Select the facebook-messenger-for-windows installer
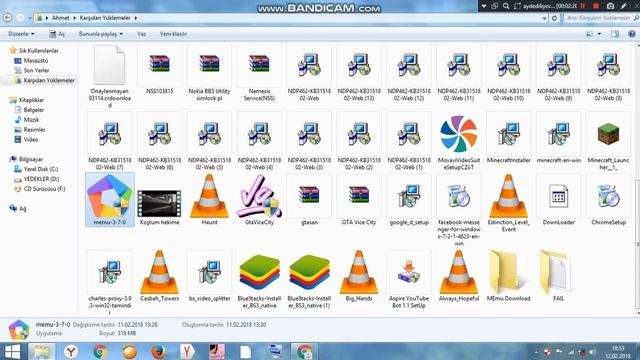This screenshot has height=360, width=640. tap(459, 210)
